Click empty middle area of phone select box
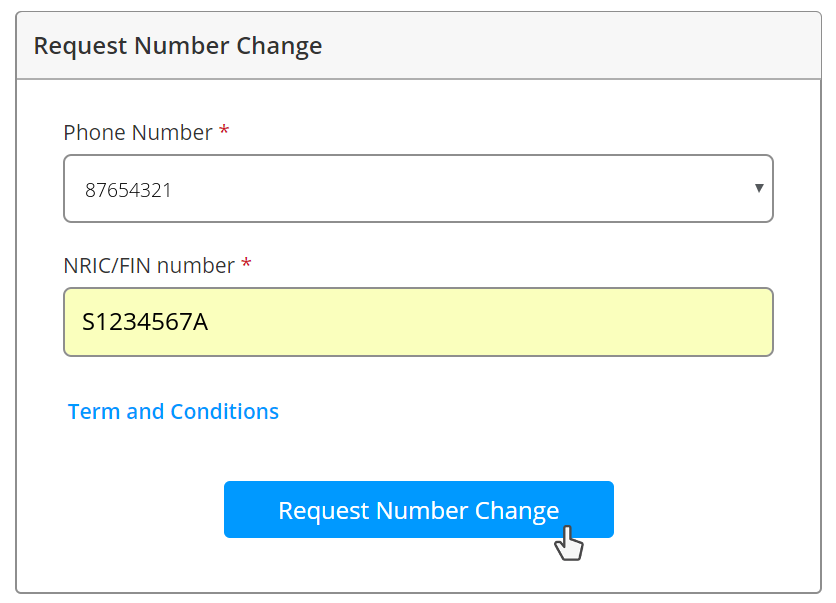 tap(450, 188)
